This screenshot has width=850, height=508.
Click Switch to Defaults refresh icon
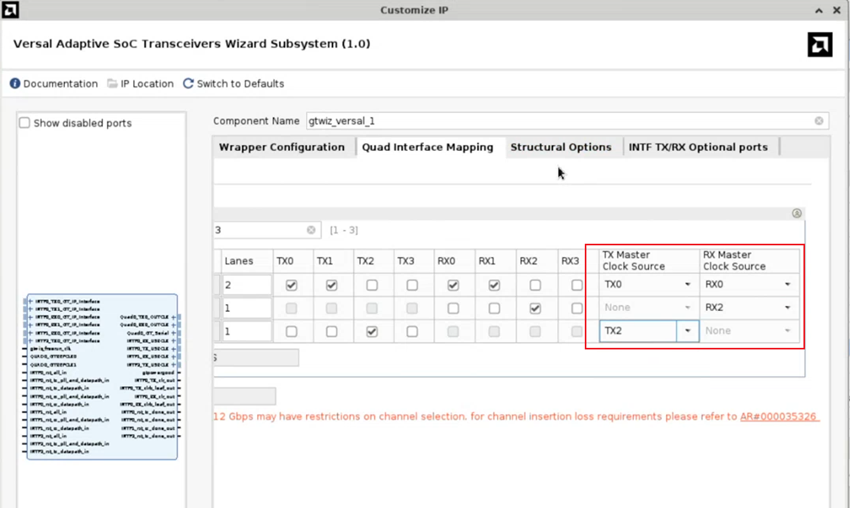coord(188,83)
